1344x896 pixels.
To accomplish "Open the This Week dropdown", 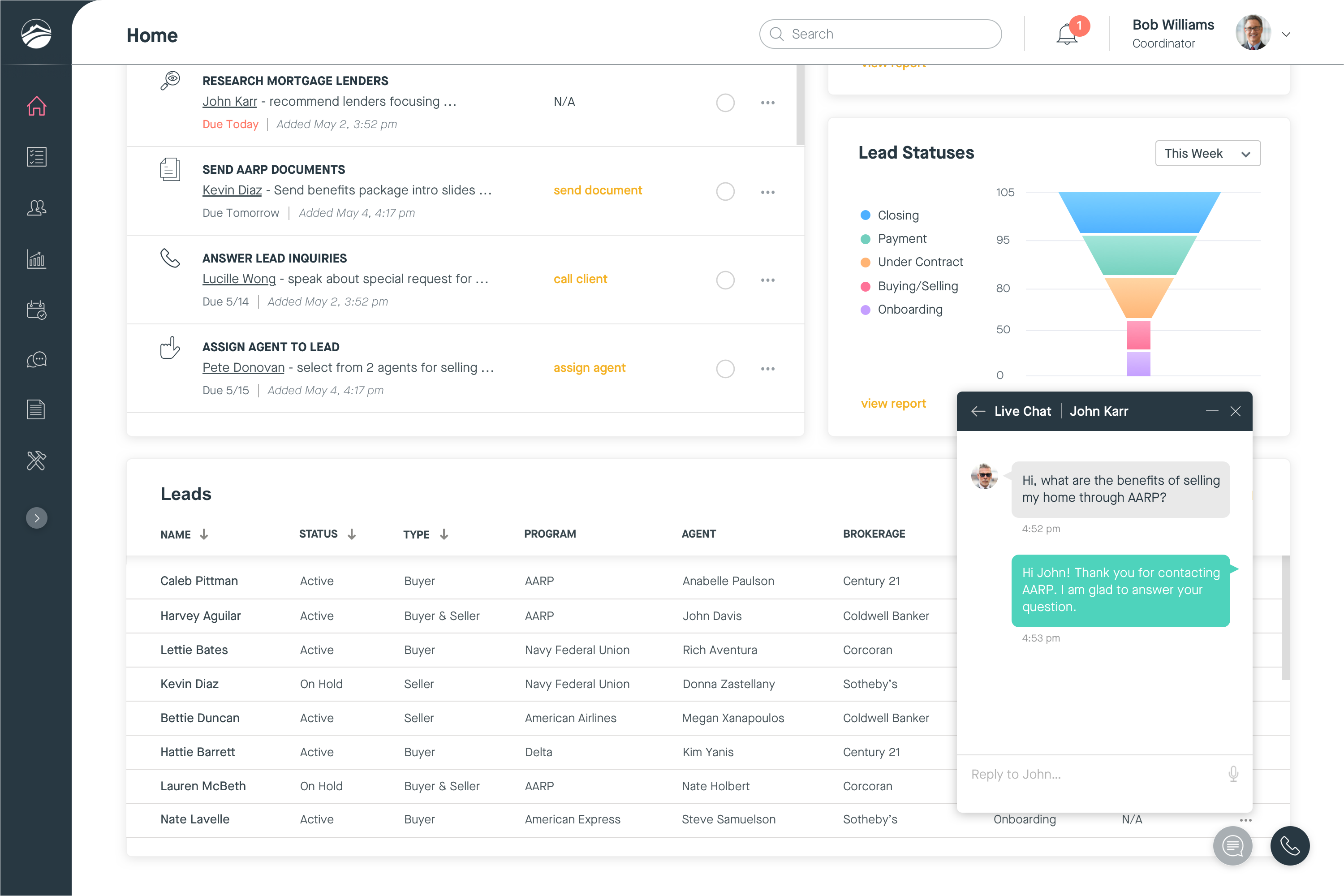I will point(1207,153).
